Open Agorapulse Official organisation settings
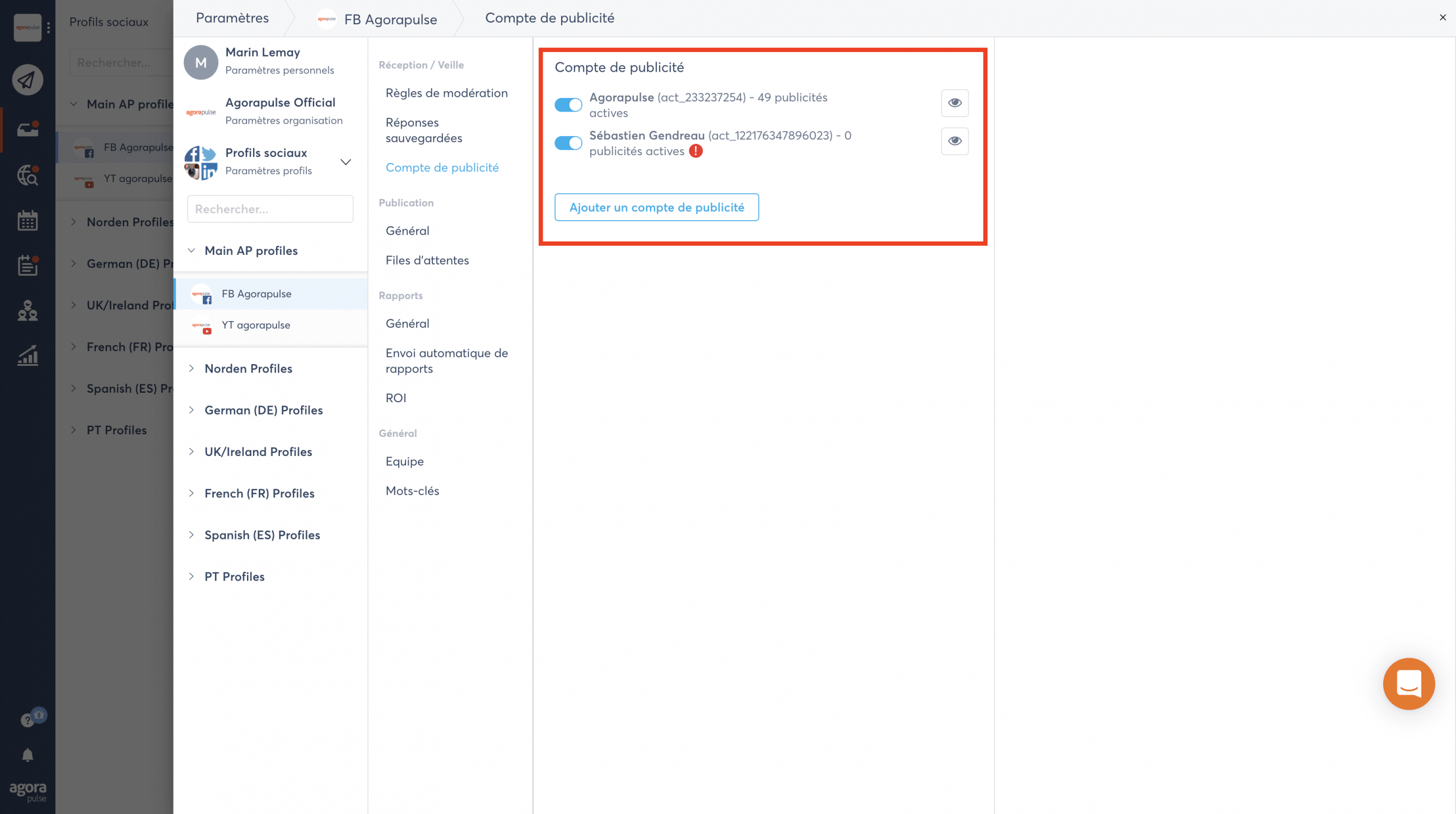This screenshot has height=814, width=1456. point(270,111)
